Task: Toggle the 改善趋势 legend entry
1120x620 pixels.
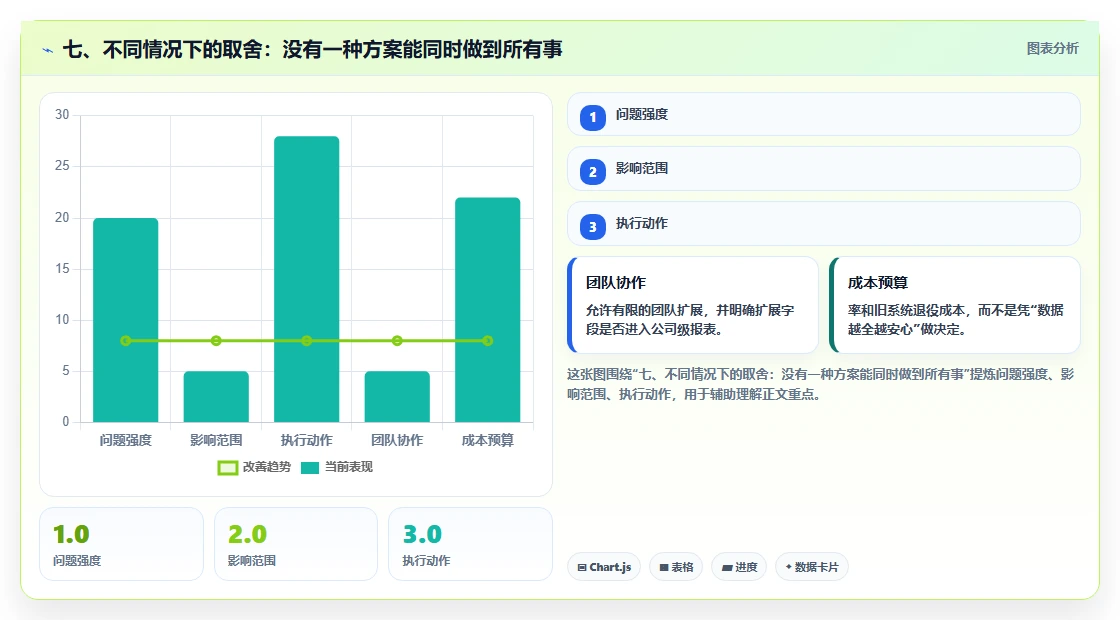Action: pyautogui.click(x=254, y=467)
